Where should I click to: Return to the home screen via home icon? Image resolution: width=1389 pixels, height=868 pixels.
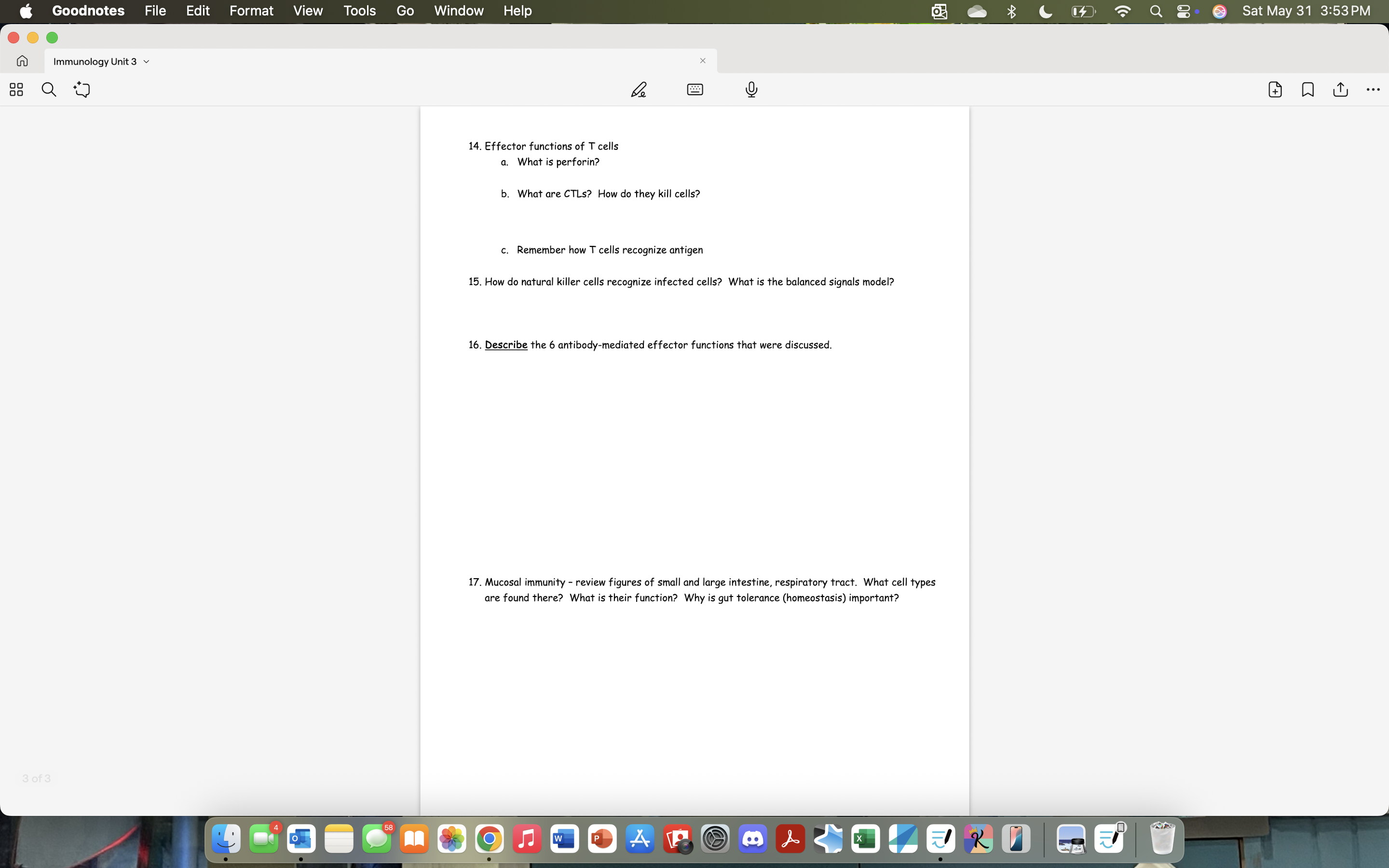(x=22, y=61)
